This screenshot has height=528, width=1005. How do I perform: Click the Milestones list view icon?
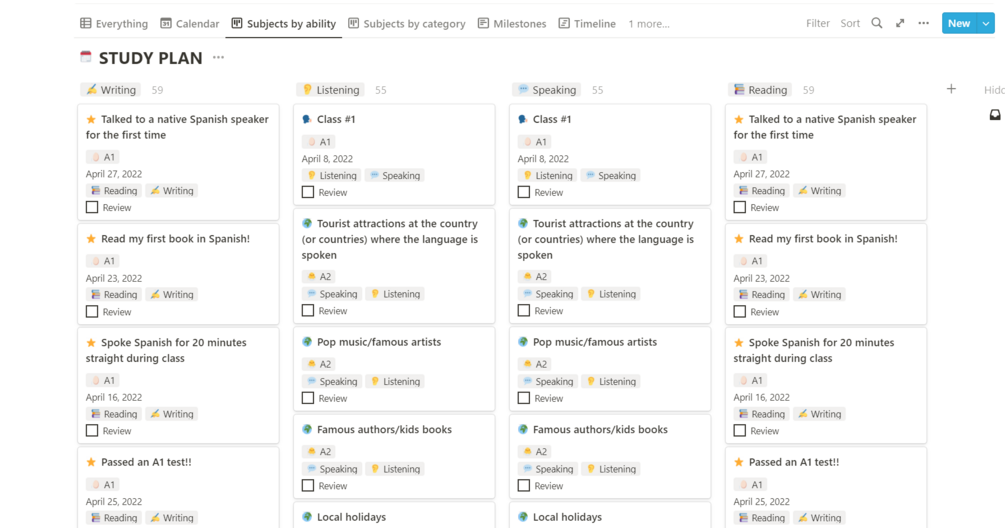[x=483, y=24]
